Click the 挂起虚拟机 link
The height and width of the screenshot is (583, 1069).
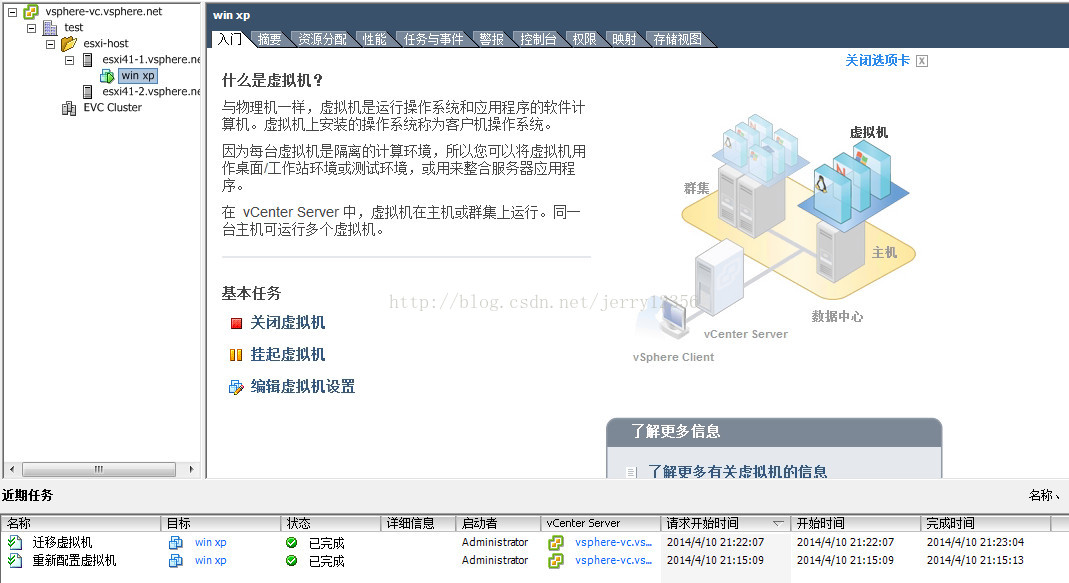coord(288,355)
